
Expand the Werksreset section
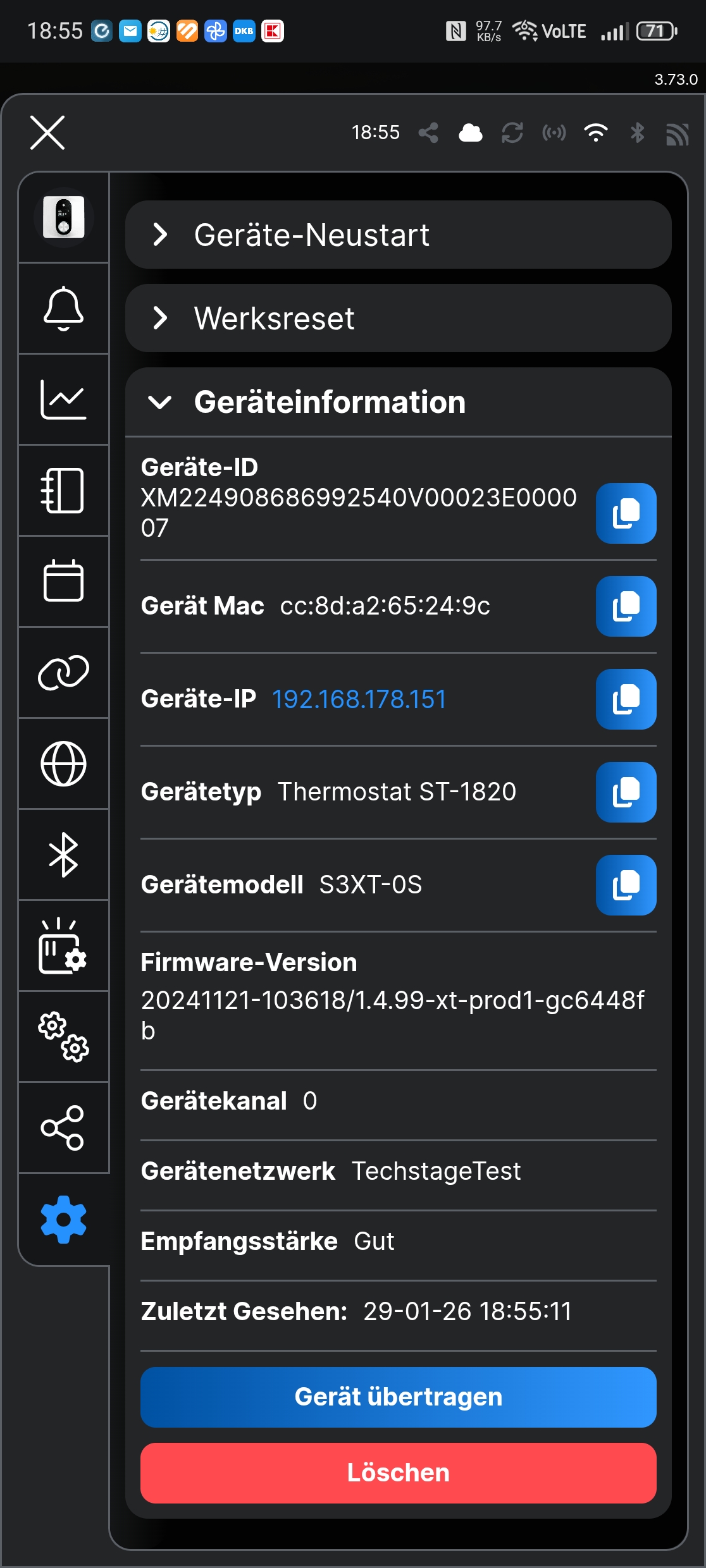tap(398, 318)
